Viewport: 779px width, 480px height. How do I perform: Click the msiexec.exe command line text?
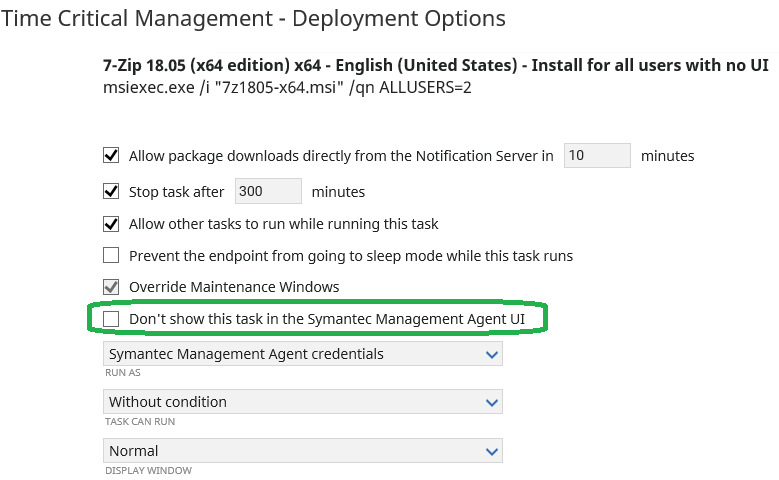click(x=287, y=87)
